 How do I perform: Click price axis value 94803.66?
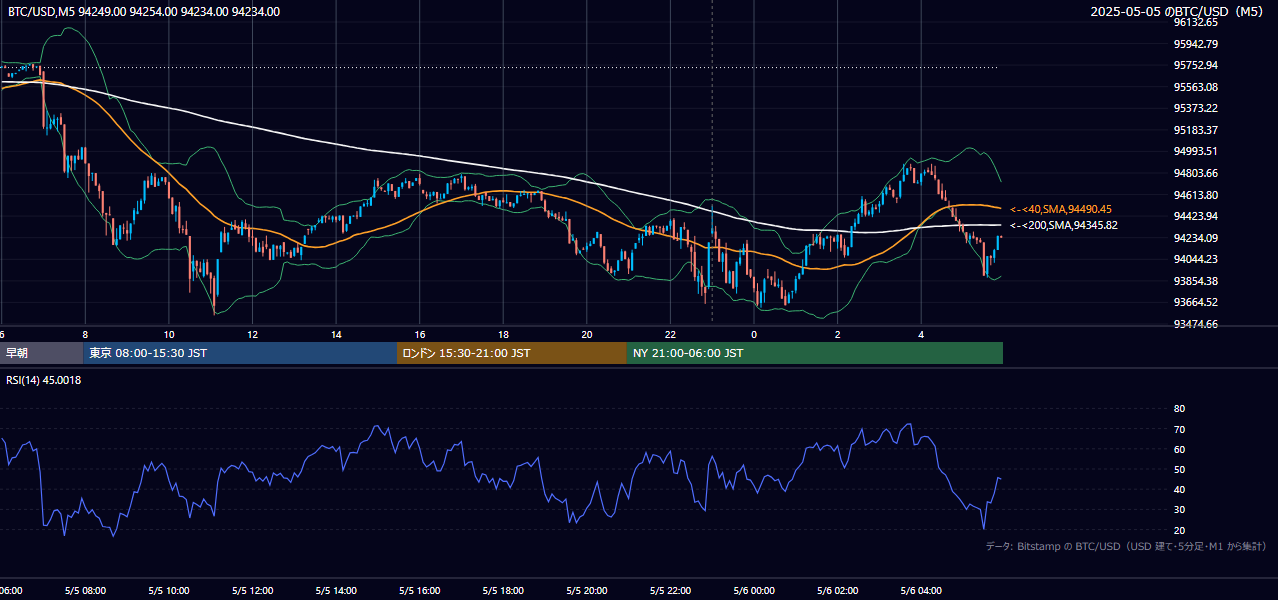click(x=1195, y=173)
